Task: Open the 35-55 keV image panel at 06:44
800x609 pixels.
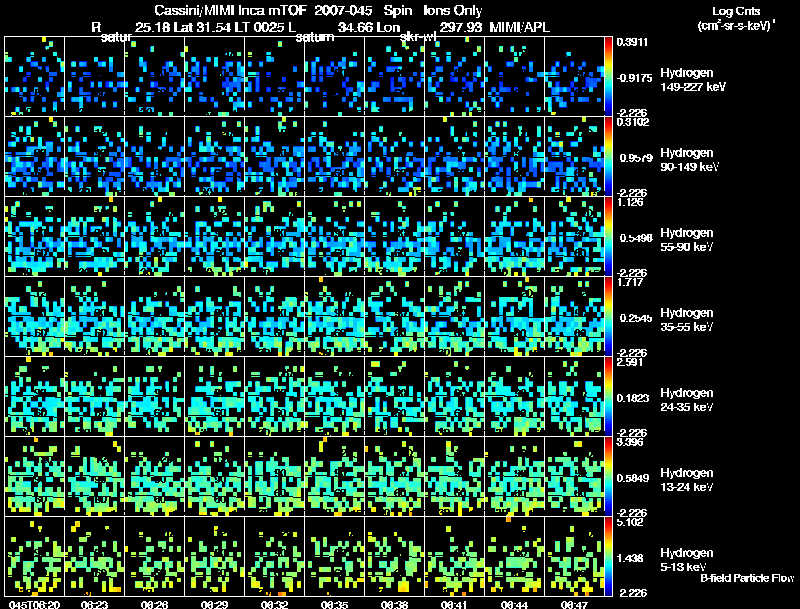Action: (514, 316)
